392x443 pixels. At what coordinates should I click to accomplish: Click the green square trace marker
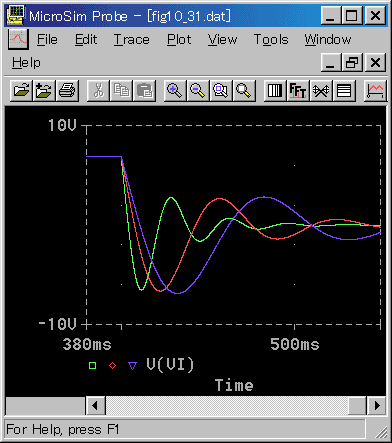coord(92,366)
